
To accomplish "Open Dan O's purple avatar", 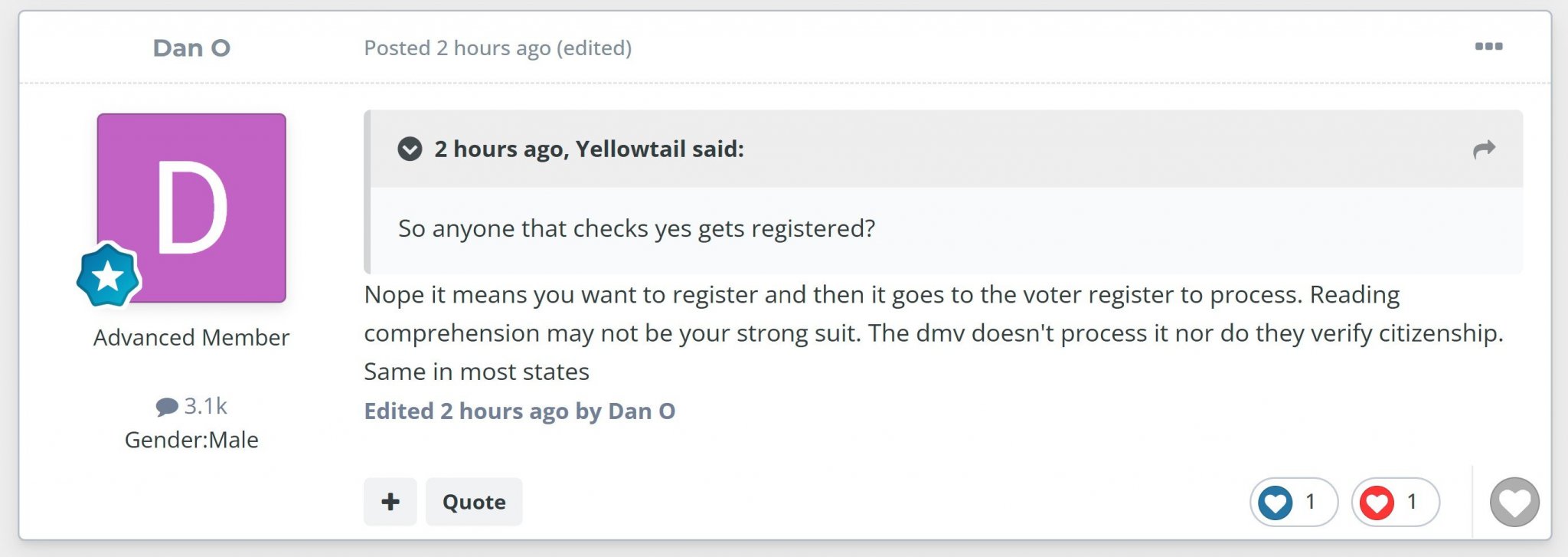I will click(191, 208).
